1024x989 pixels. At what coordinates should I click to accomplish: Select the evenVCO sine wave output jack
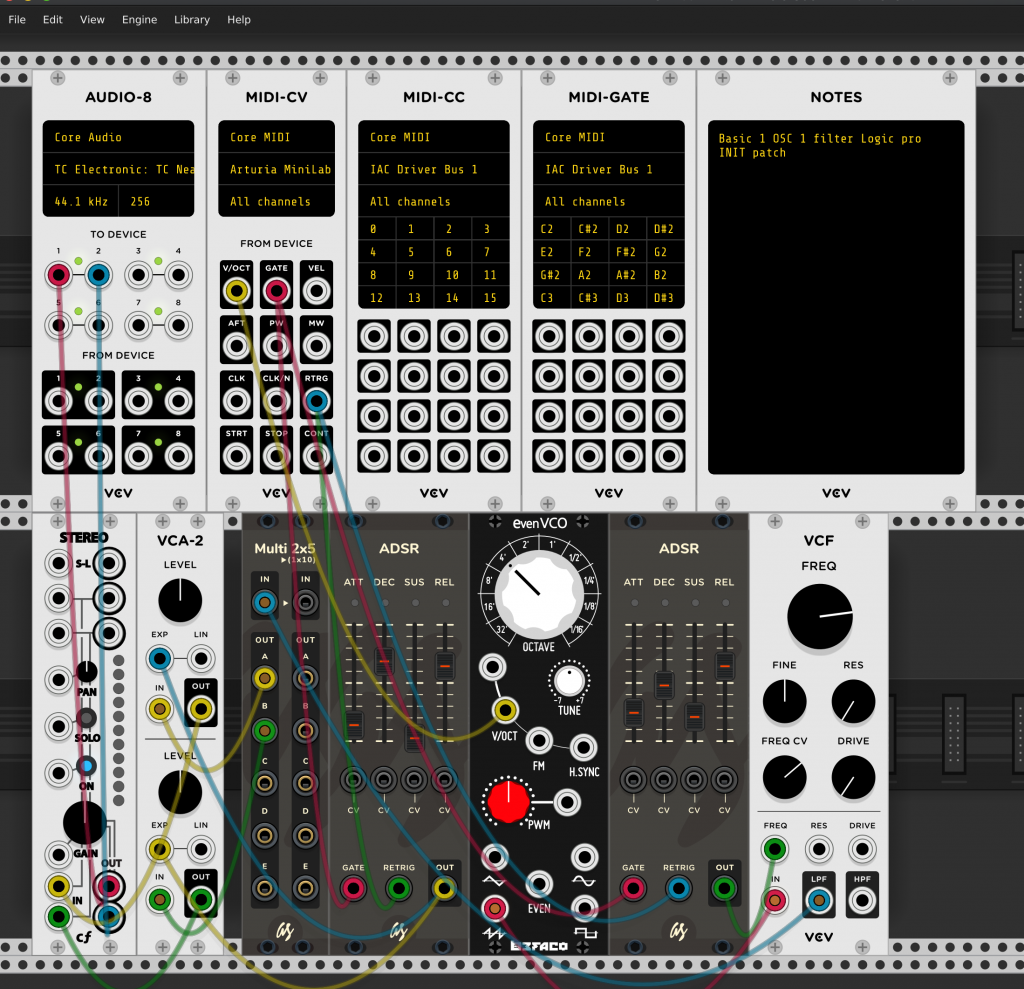(x=584, y=857)
